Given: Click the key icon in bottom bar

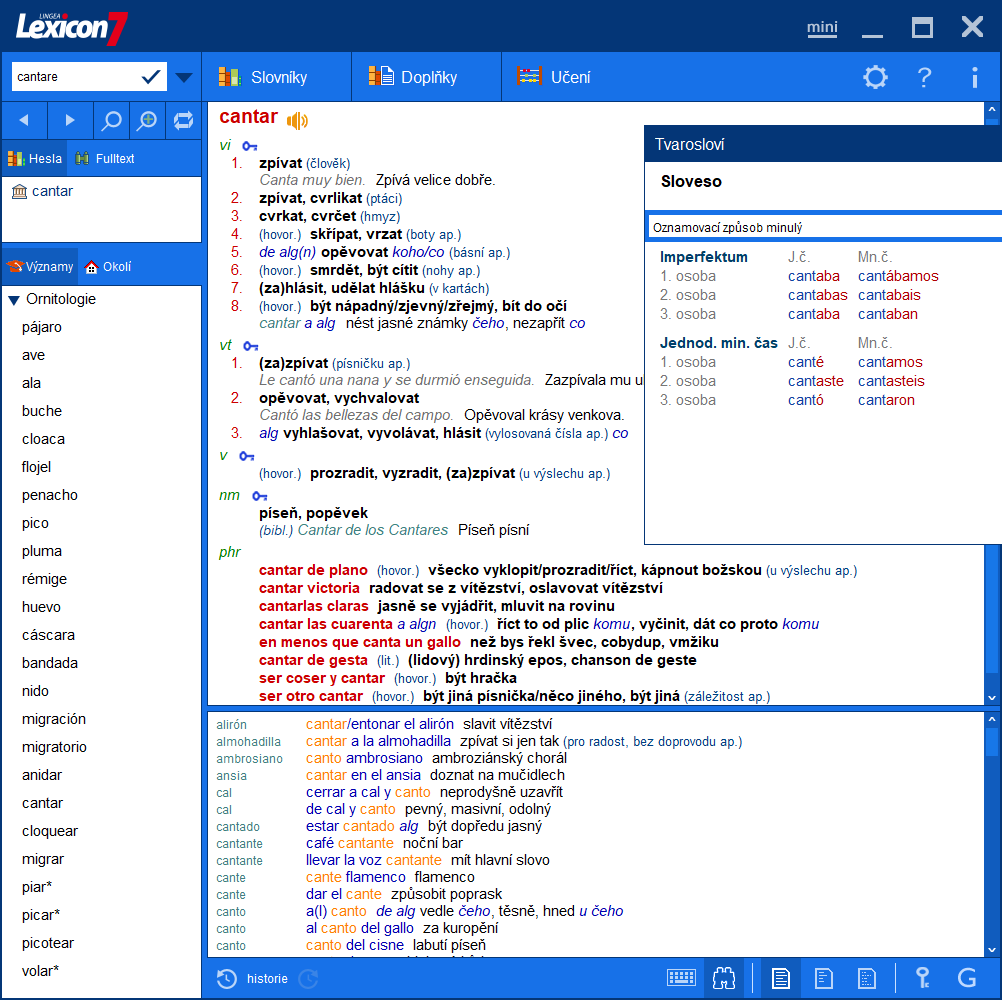Looking at the screenshot, I should [922, 978].
